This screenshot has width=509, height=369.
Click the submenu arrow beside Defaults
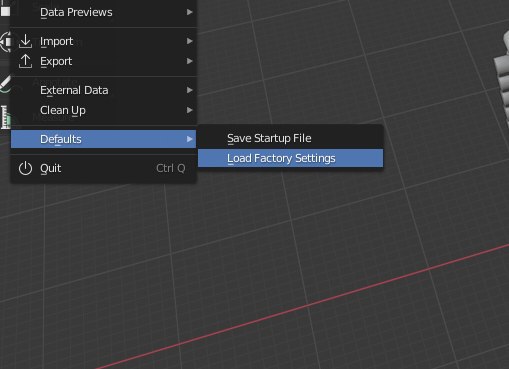pyautogui.click(x=189, y=139)
